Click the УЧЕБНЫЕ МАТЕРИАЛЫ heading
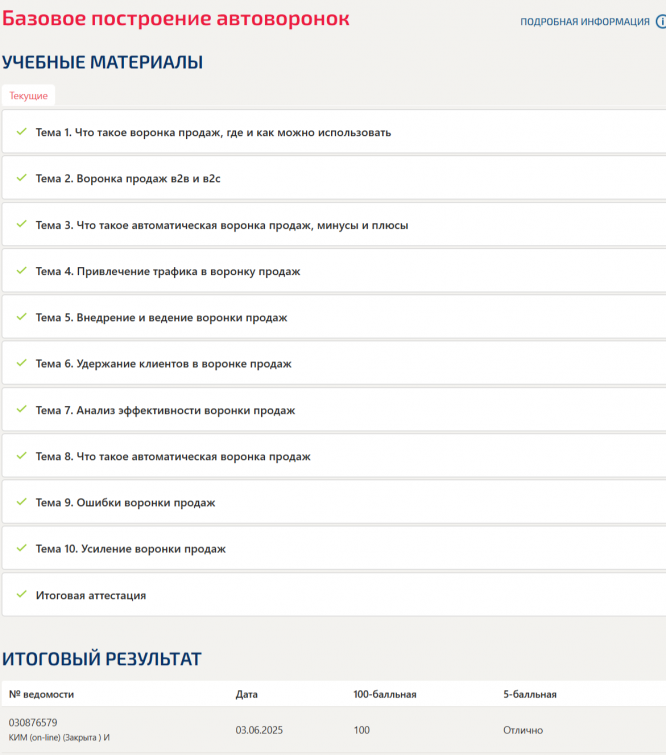 [x=103, y=62]
